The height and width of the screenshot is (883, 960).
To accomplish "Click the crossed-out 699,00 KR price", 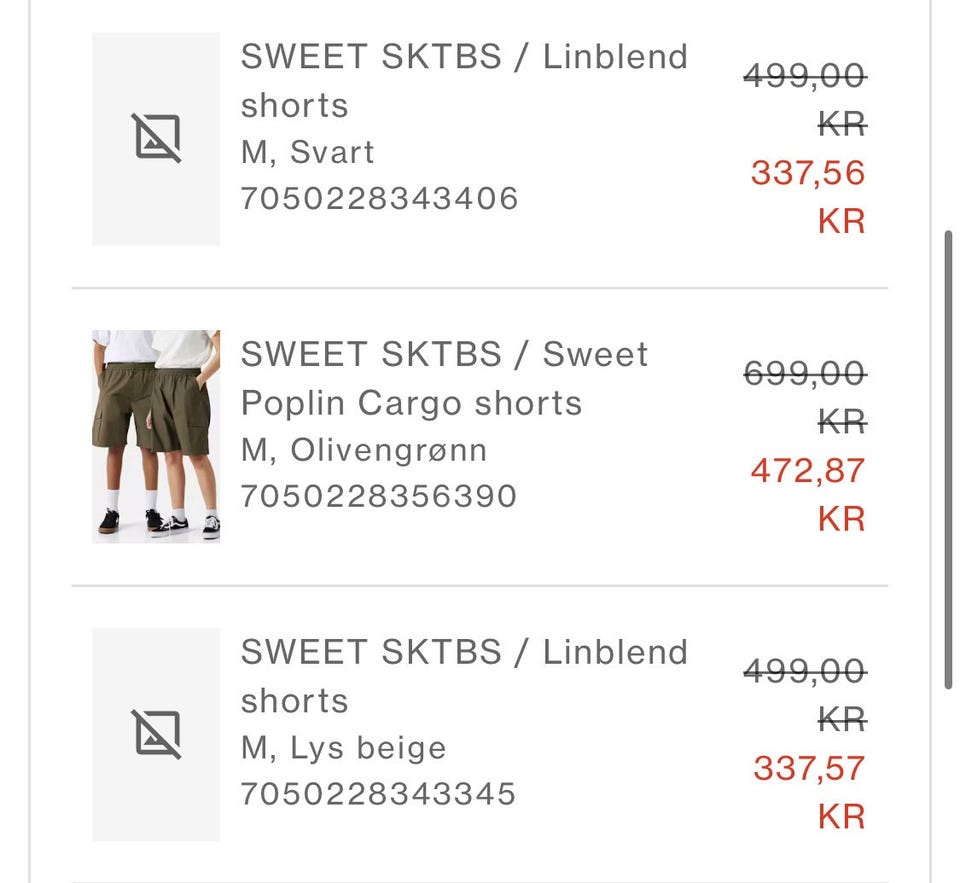I will [x=805, y=397].
